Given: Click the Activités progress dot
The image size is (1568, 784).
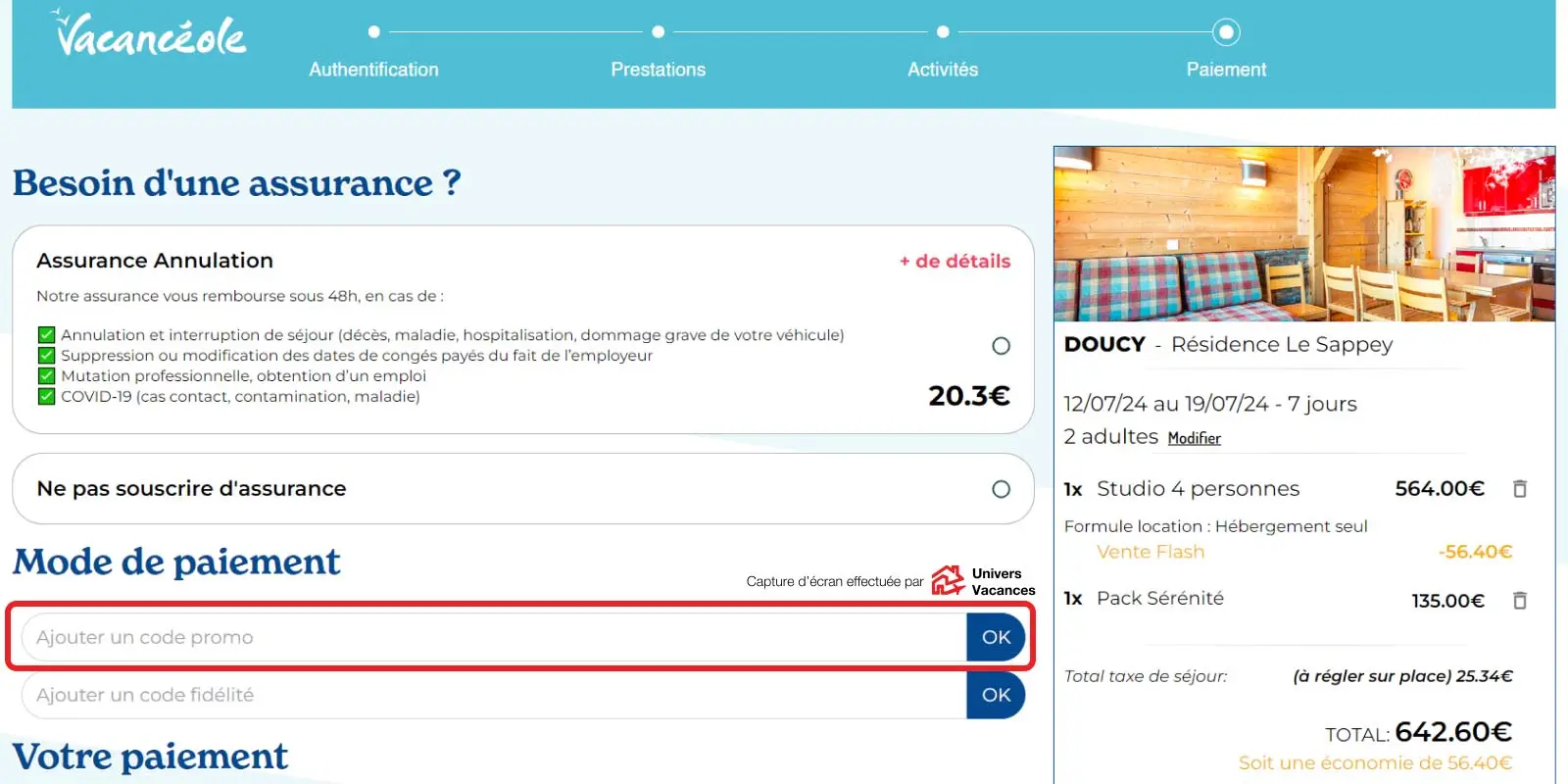Looking at the screenshot, I should pos(943,32).
